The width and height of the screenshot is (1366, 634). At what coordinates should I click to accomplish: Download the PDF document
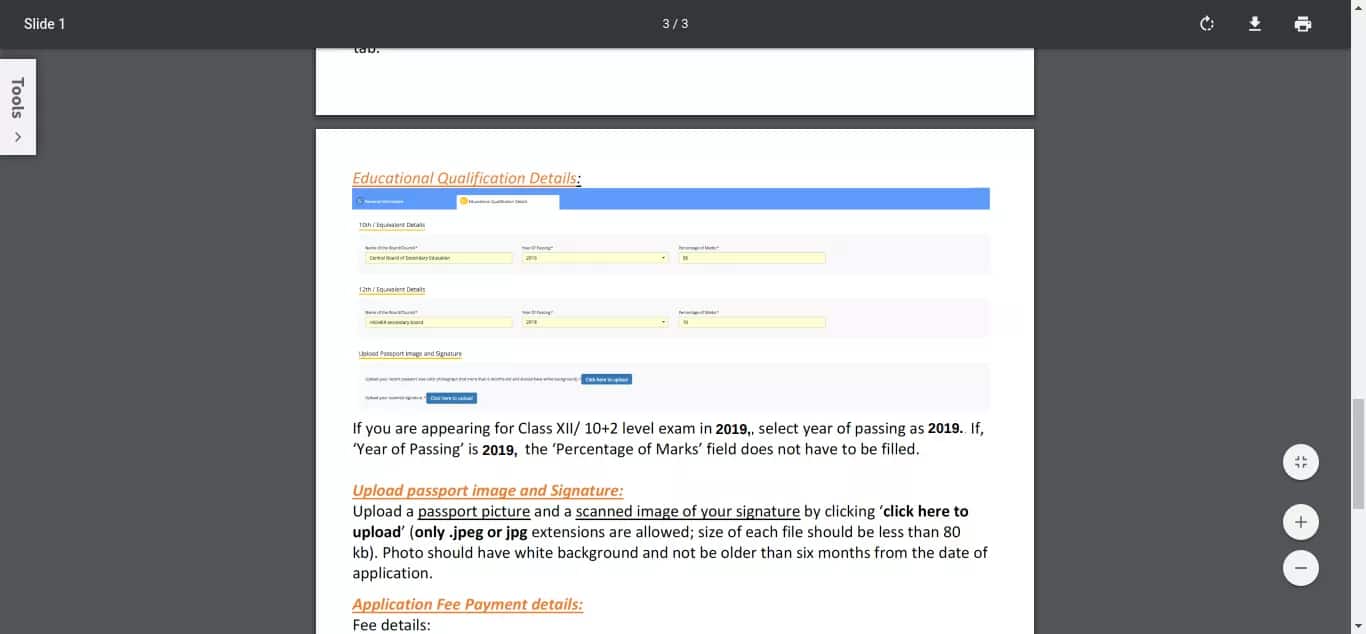(1254, 23)
